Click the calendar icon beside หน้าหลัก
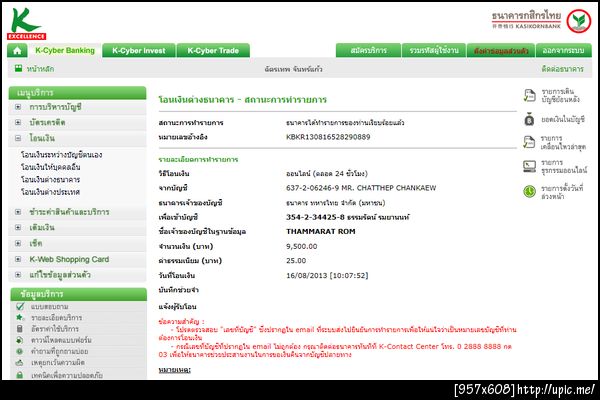Viewport: 600px width, 400px height. 18,69
